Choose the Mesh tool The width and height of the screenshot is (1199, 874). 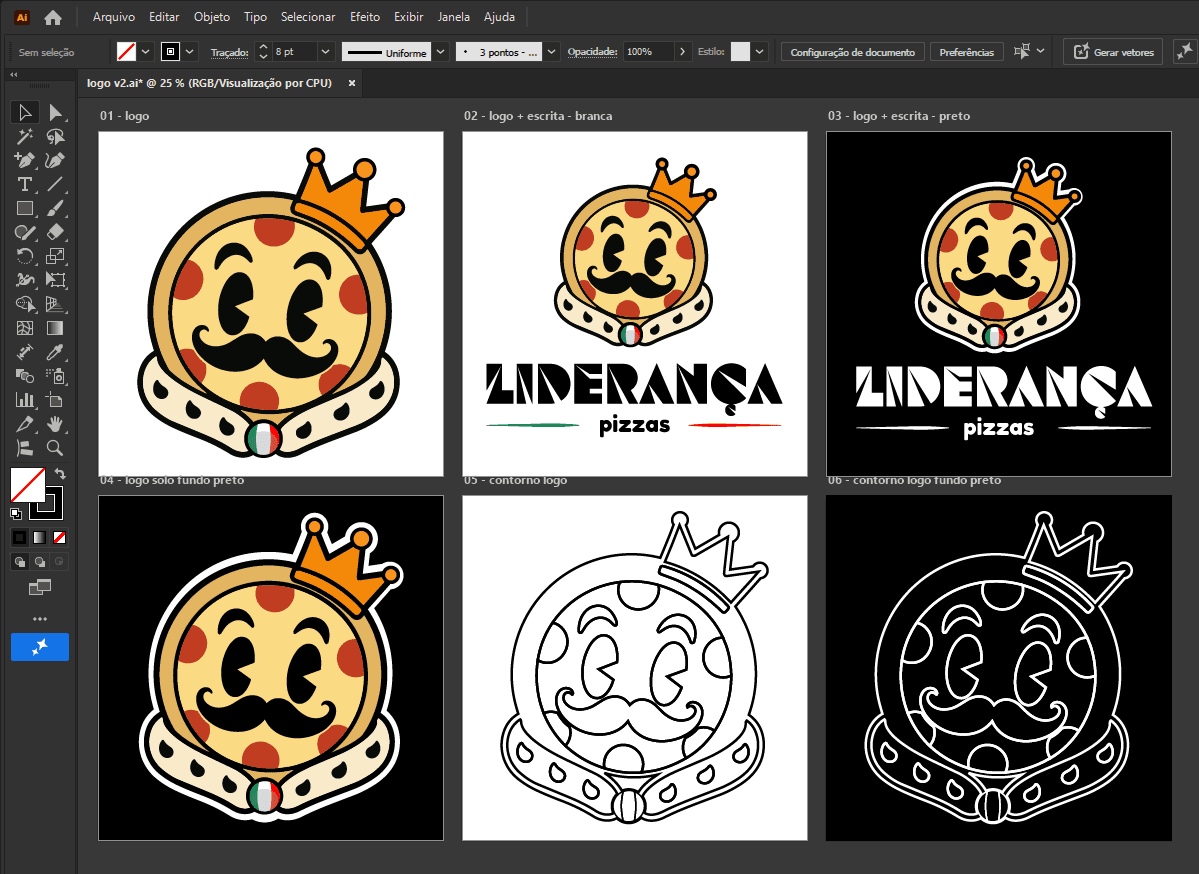tap(24, 328)
